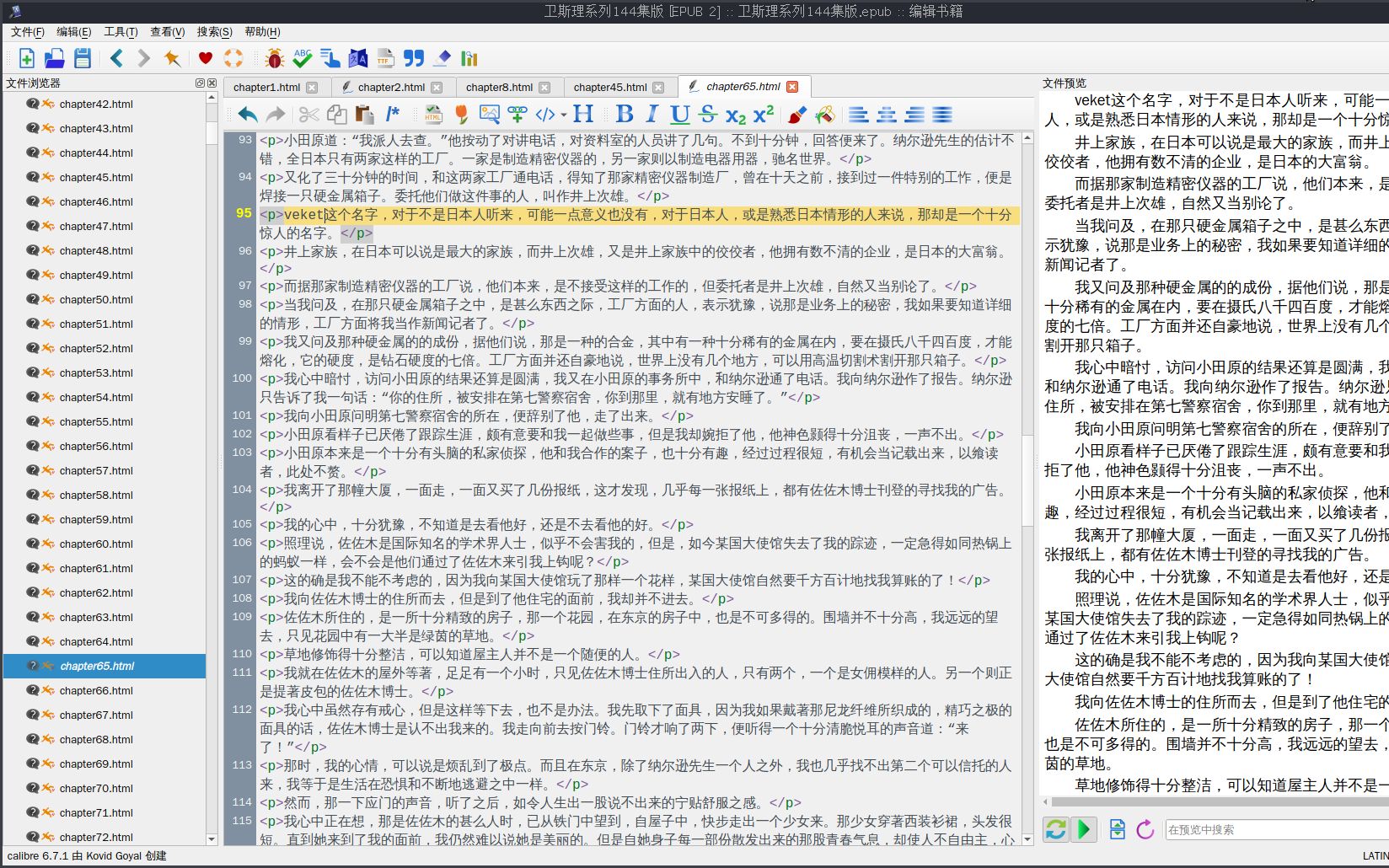Close the chapter8.html tab

coord(544,88)
